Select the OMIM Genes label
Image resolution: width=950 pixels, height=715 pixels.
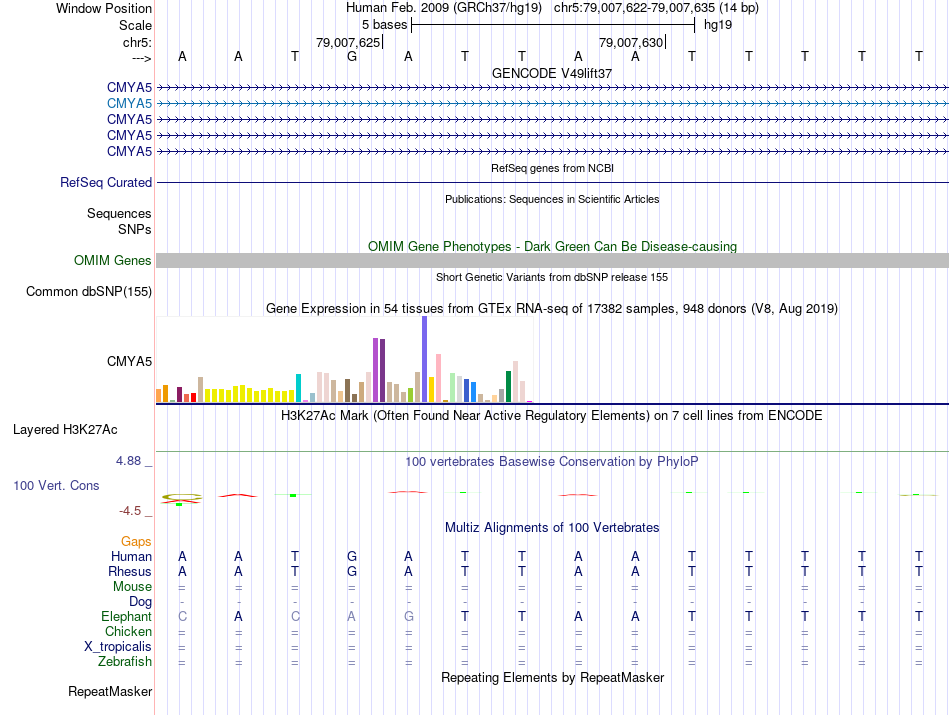112,261
